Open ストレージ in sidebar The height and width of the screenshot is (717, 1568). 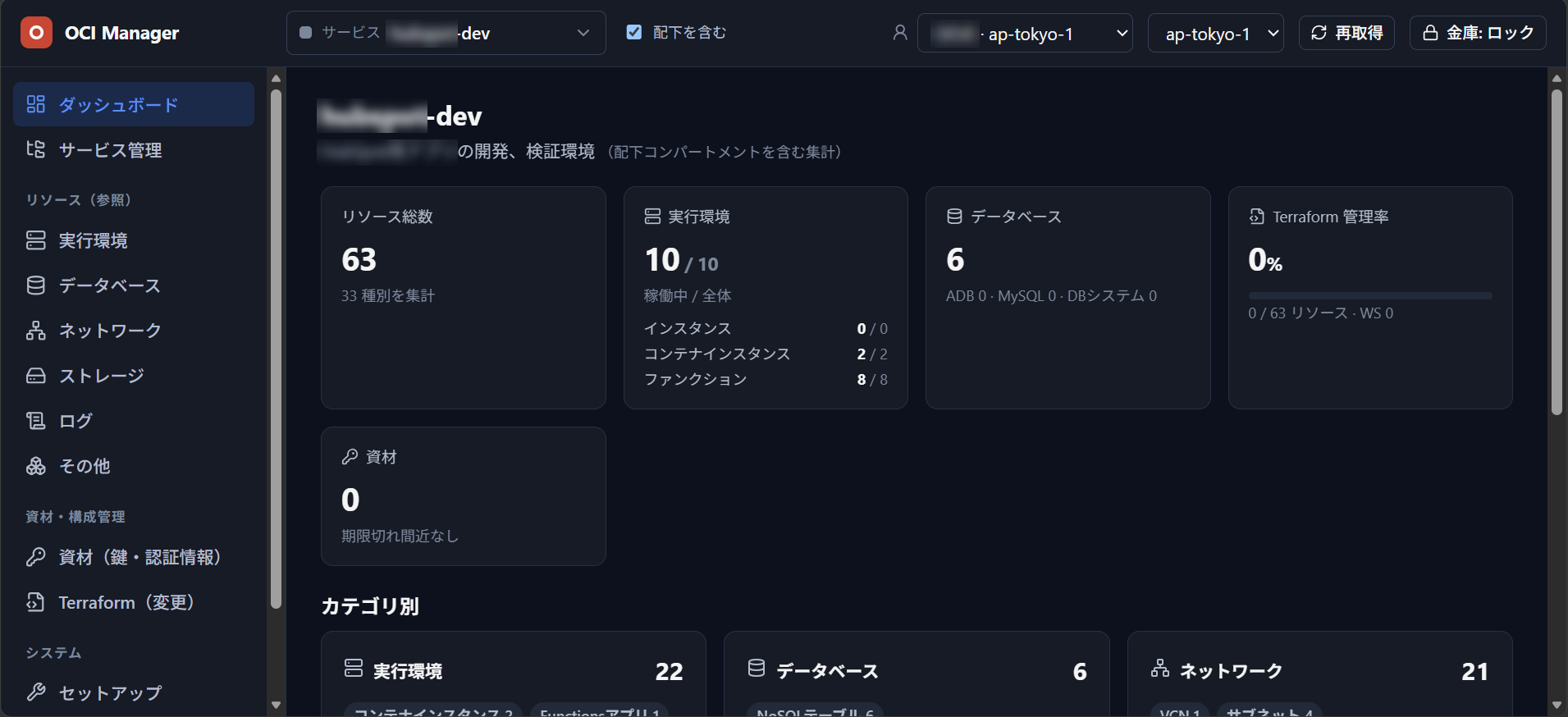[x=134, y=376]
